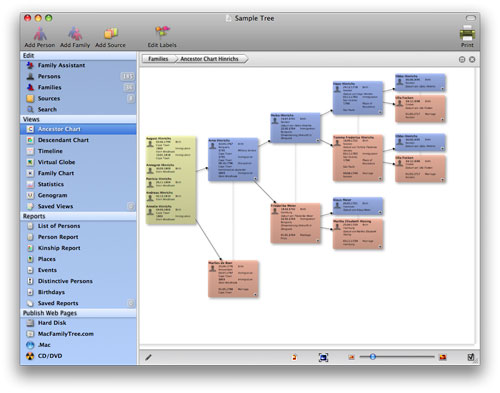This screenshot has height=393, width=500.
Task: Click the small icon left of the fit-to-window icon
Action: click(x=294, y=357)
